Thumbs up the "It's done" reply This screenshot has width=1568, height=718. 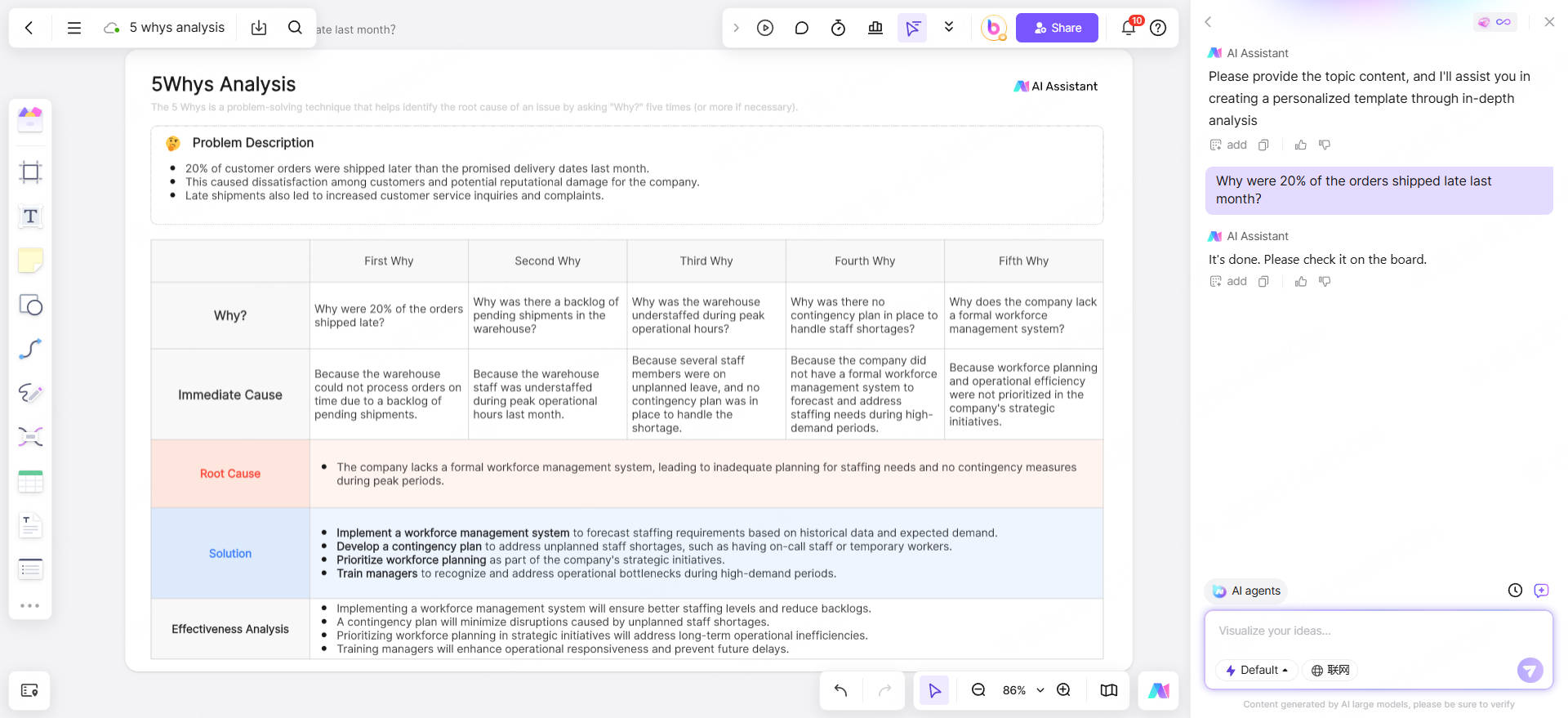[1301, 281]
